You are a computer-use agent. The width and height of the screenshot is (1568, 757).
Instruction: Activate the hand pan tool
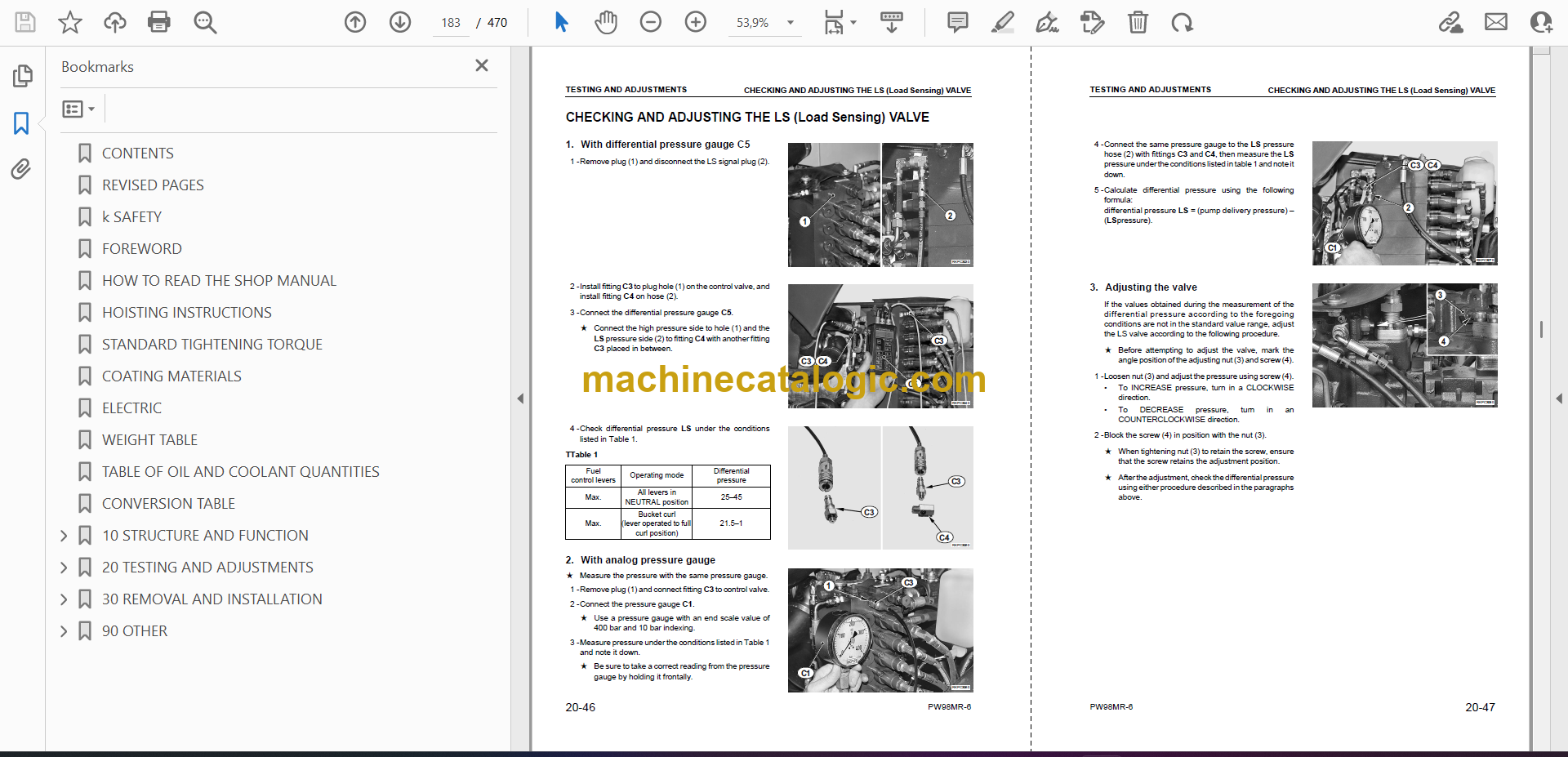click(606, 22)
